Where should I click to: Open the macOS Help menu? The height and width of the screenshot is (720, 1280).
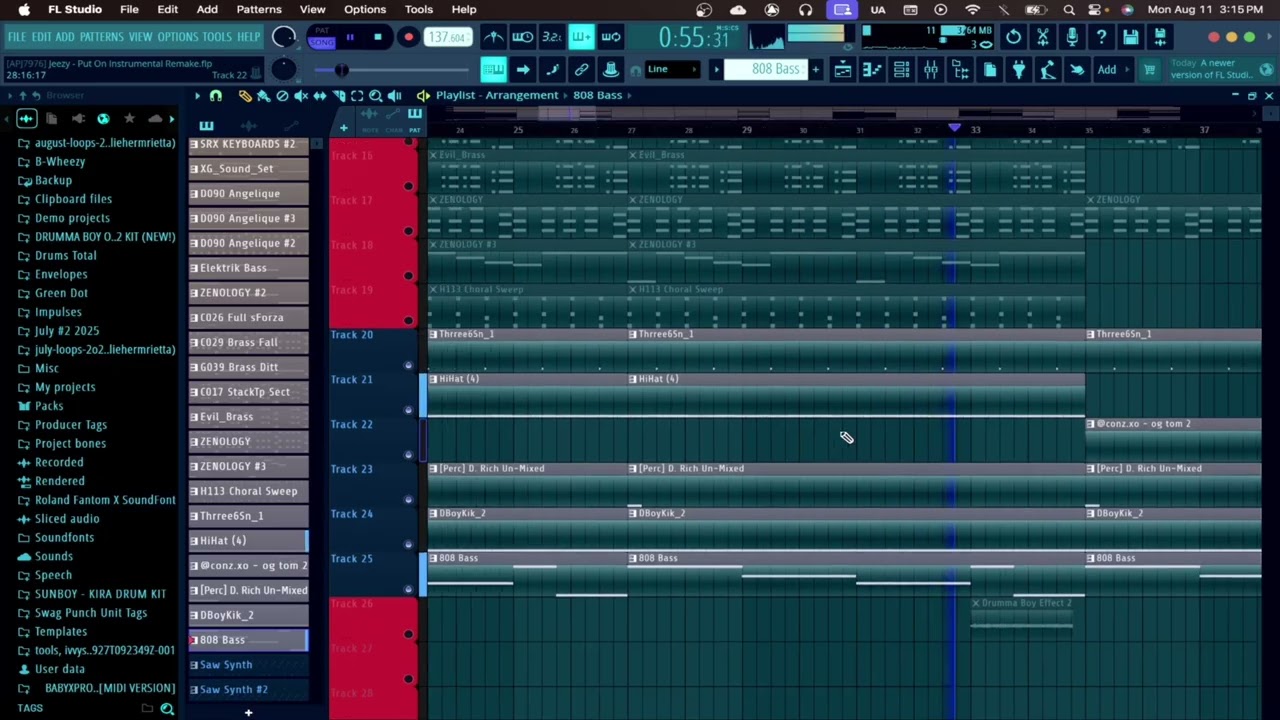[464, 10]
